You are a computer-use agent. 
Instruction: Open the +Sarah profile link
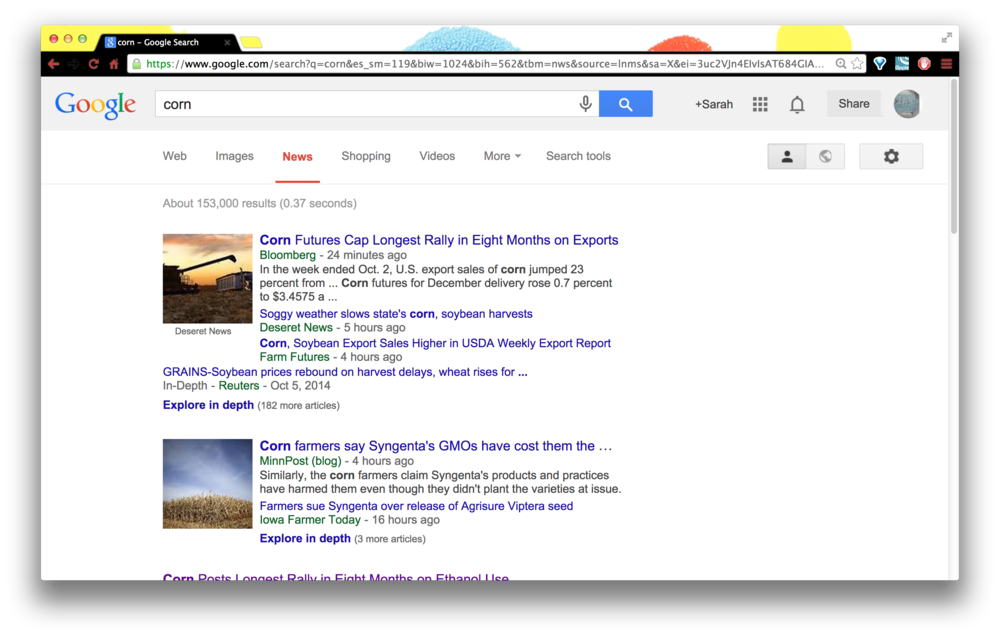[714, 105]
